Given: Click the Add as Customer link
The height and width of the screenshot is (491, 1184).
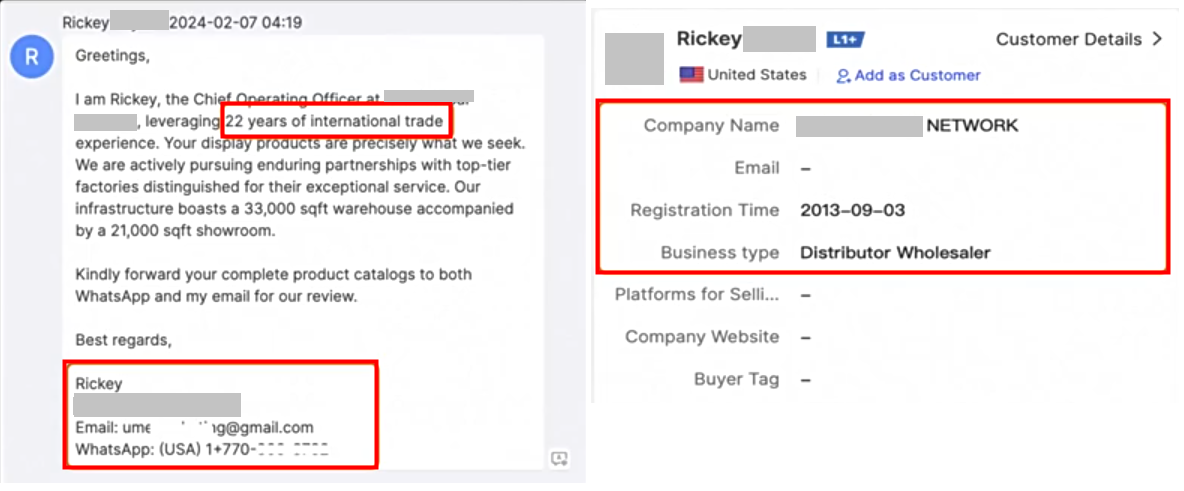Looking at the screenshot, I should pos(917,75).
